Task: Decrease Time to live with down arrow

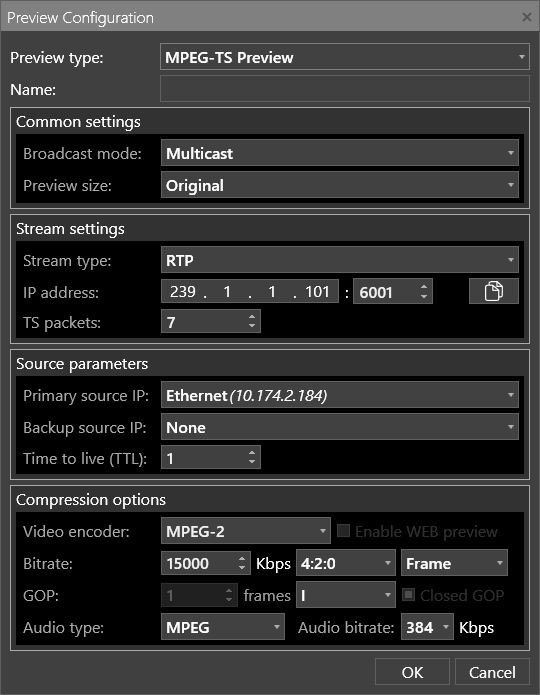Action: 252,462
